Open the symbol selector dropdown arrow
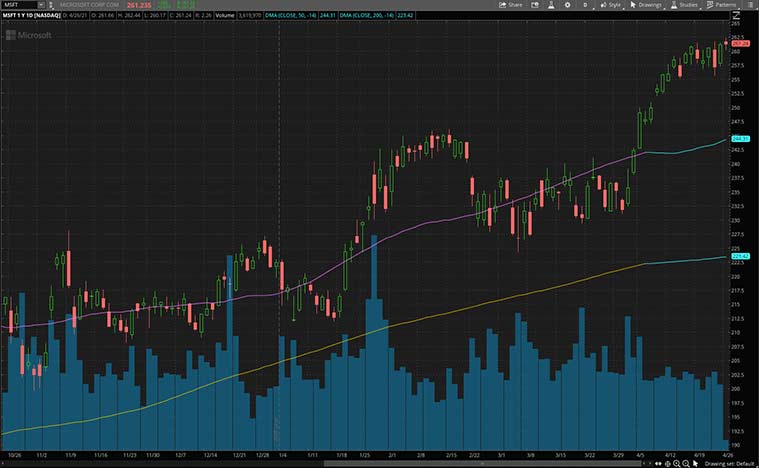 point(41,5)
